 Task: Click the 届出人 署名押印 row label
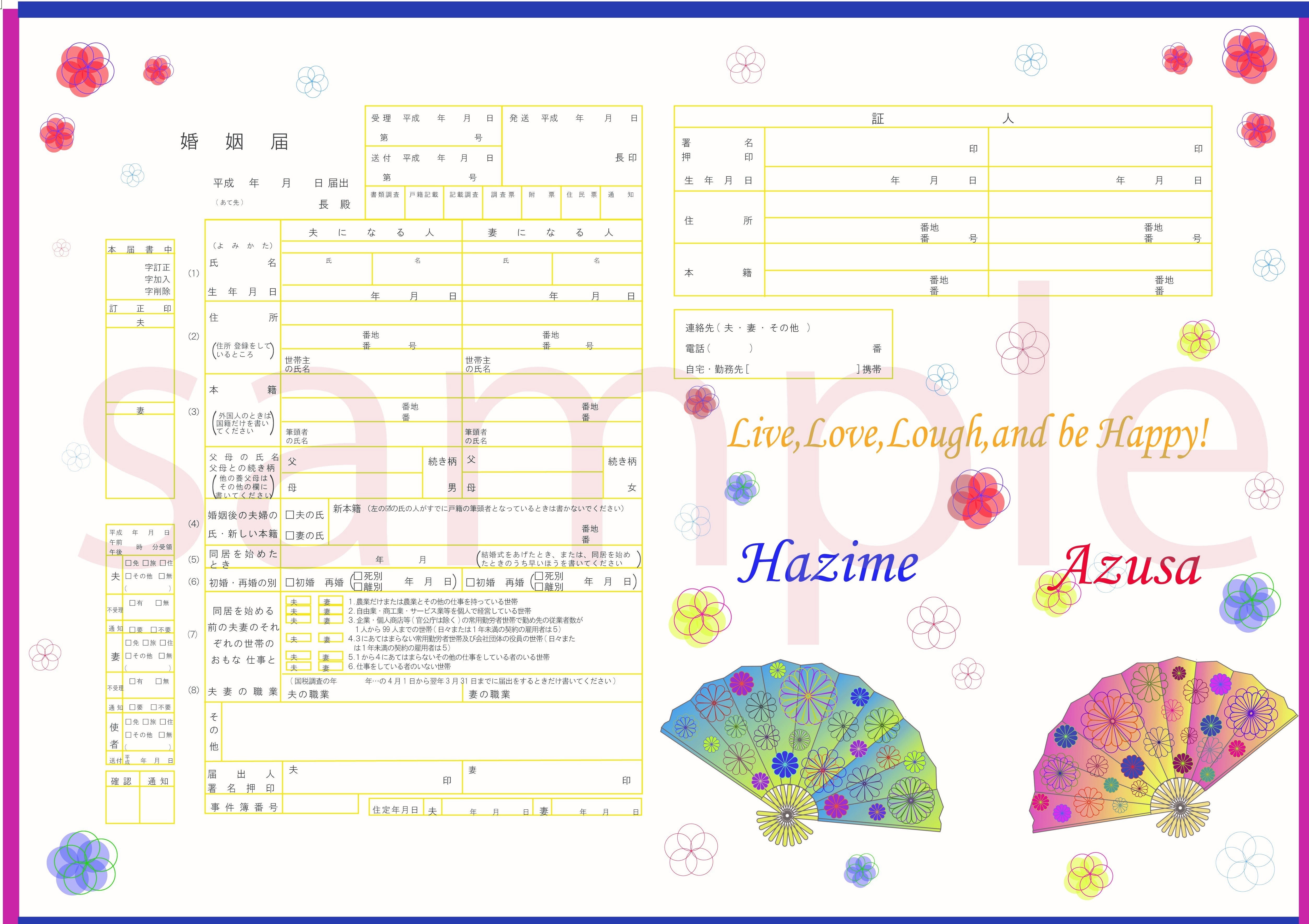click(241, 781)
